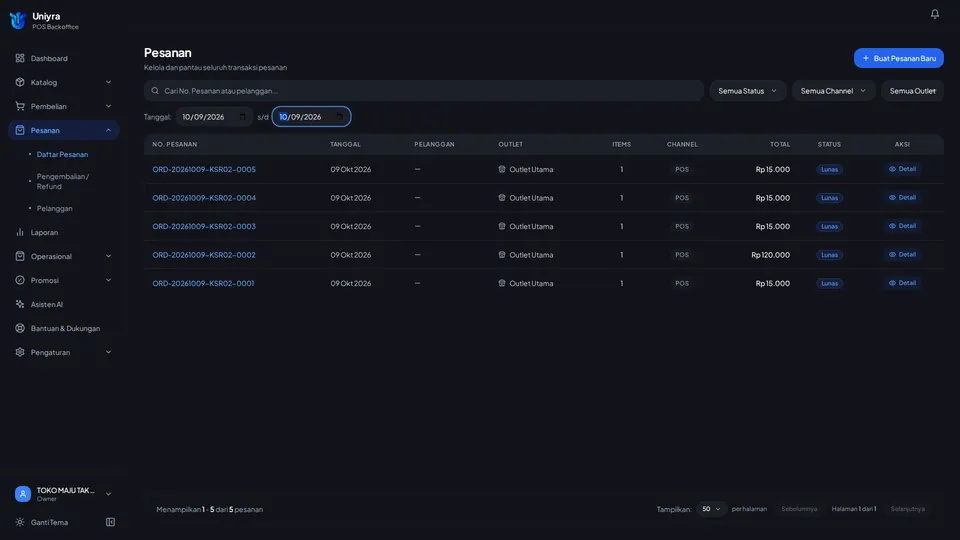Click the plus icon in Buat Pesanan Baru

[866, 58]
